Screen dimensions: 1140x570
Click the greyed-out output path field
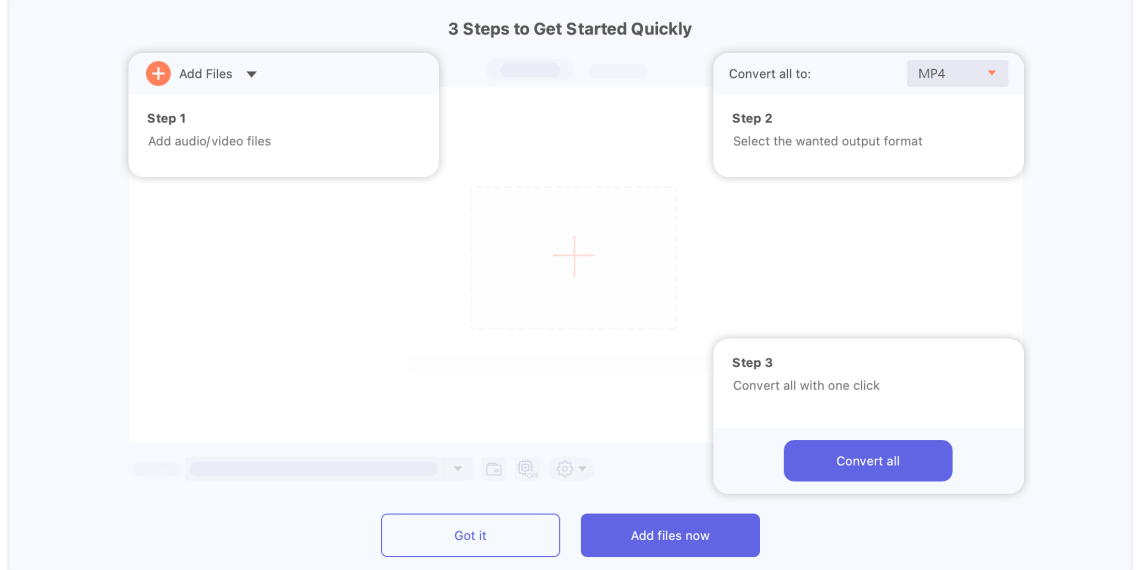pos(314,469)
